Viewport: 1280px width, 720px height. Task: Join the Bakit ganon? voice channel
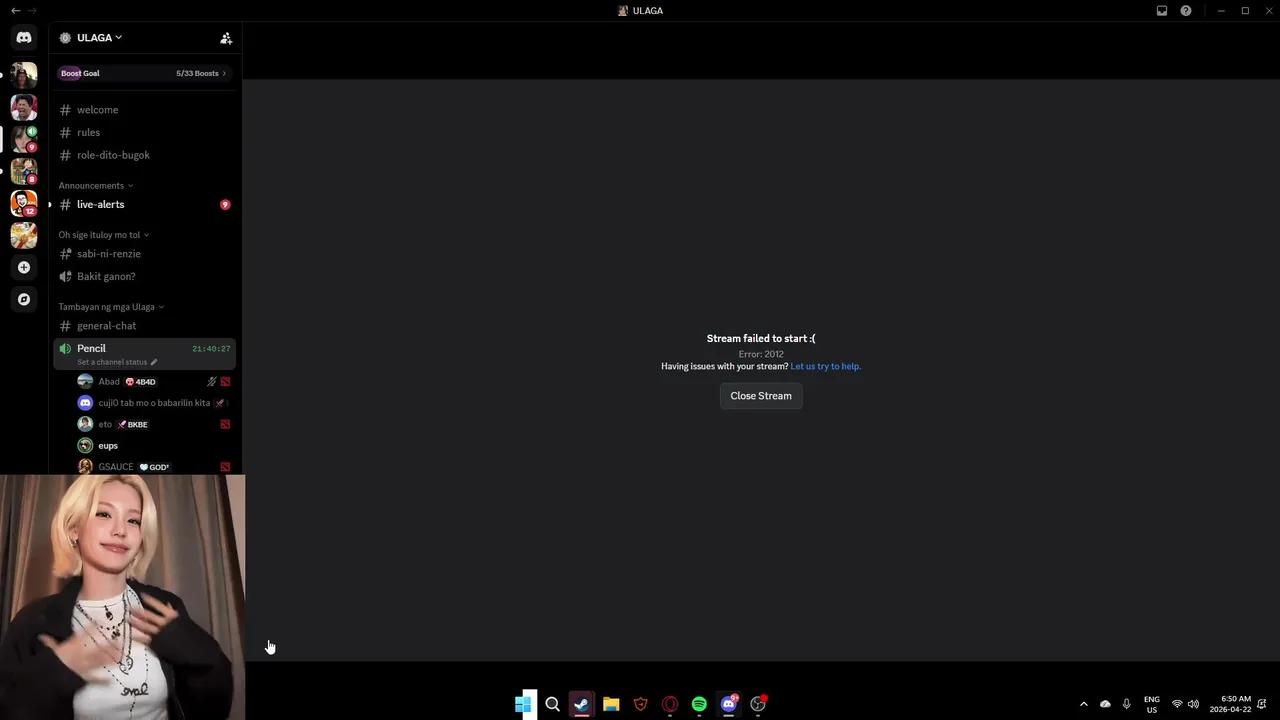pos(106,277)
